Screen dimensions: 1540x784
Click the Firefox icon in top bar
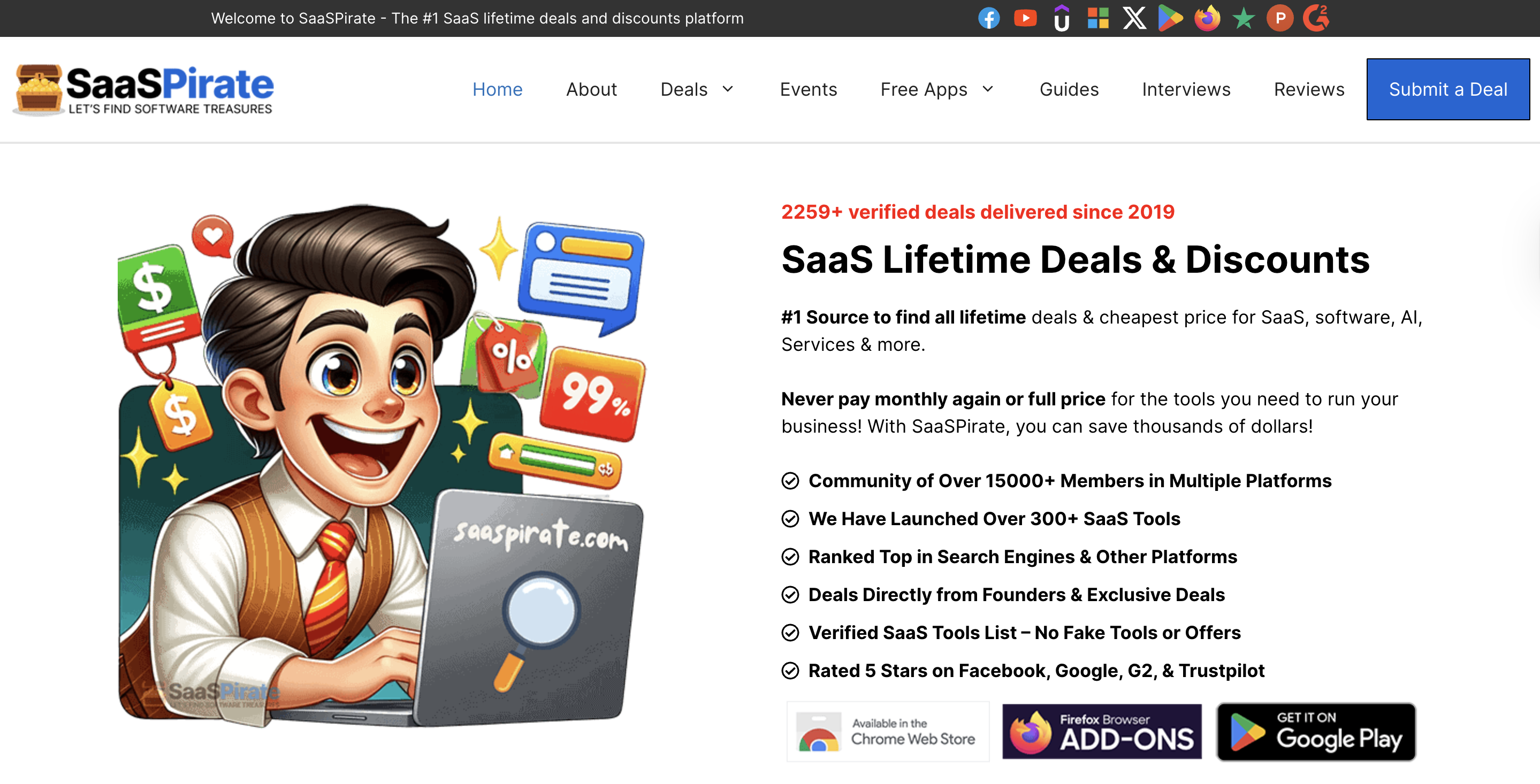point(1207,18)
